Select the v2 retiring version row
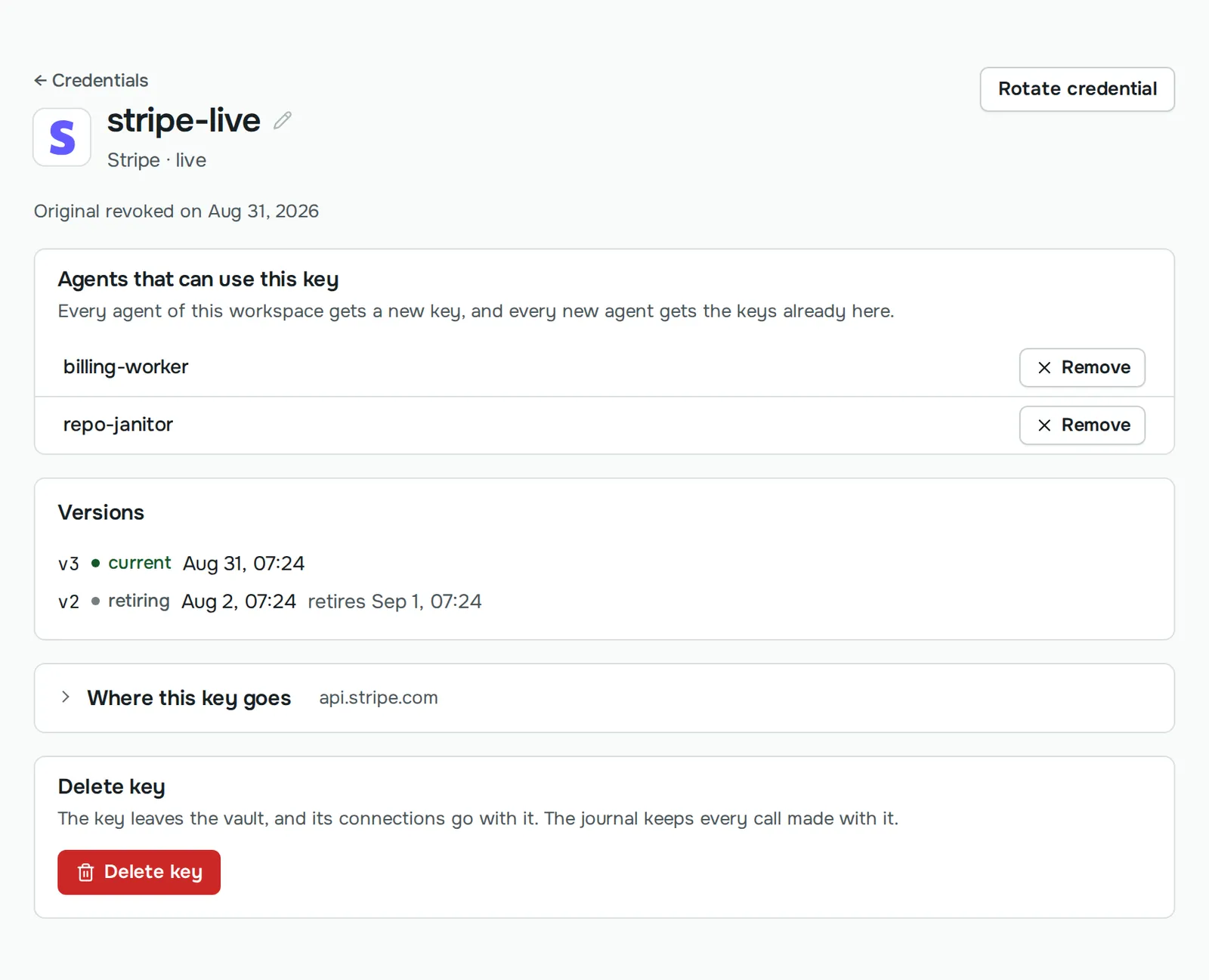The height and width of the screenshot is (980, 1209). pos(270,601)
